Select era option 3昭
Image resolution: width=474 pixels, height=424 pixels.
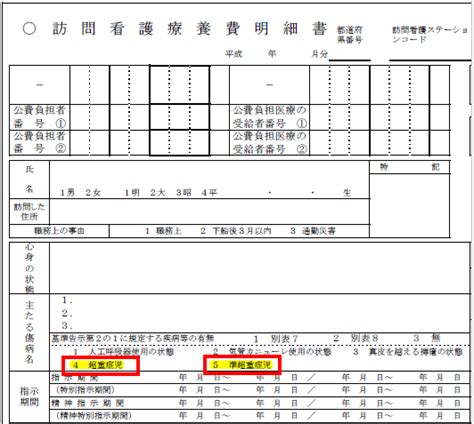pyautogui.click(x=184, y=193)
